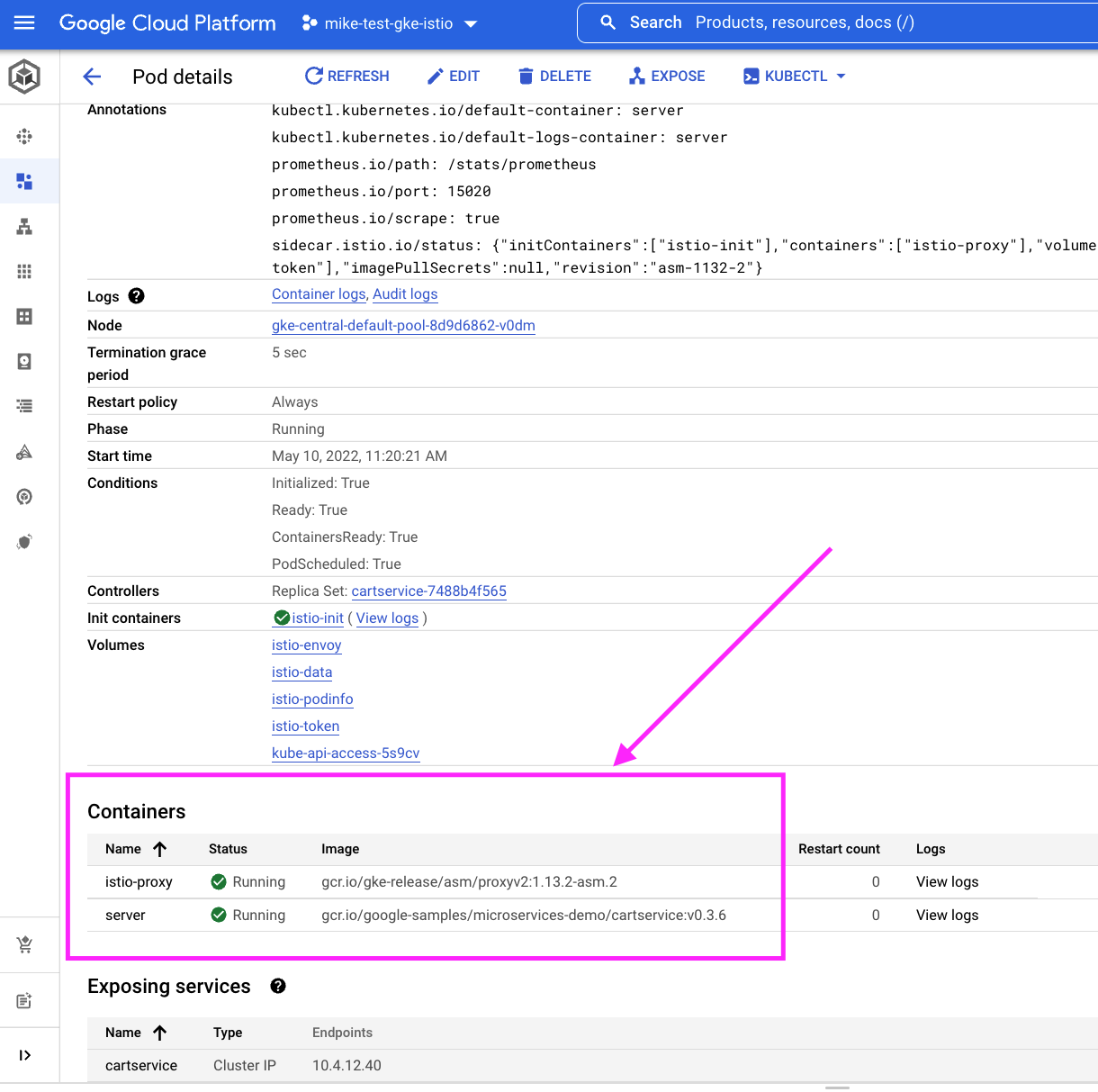Viewport: 1098px width, 1092px height.
Task: Open Configuration icon in the sidebar
Action: [x=24, y=316]
